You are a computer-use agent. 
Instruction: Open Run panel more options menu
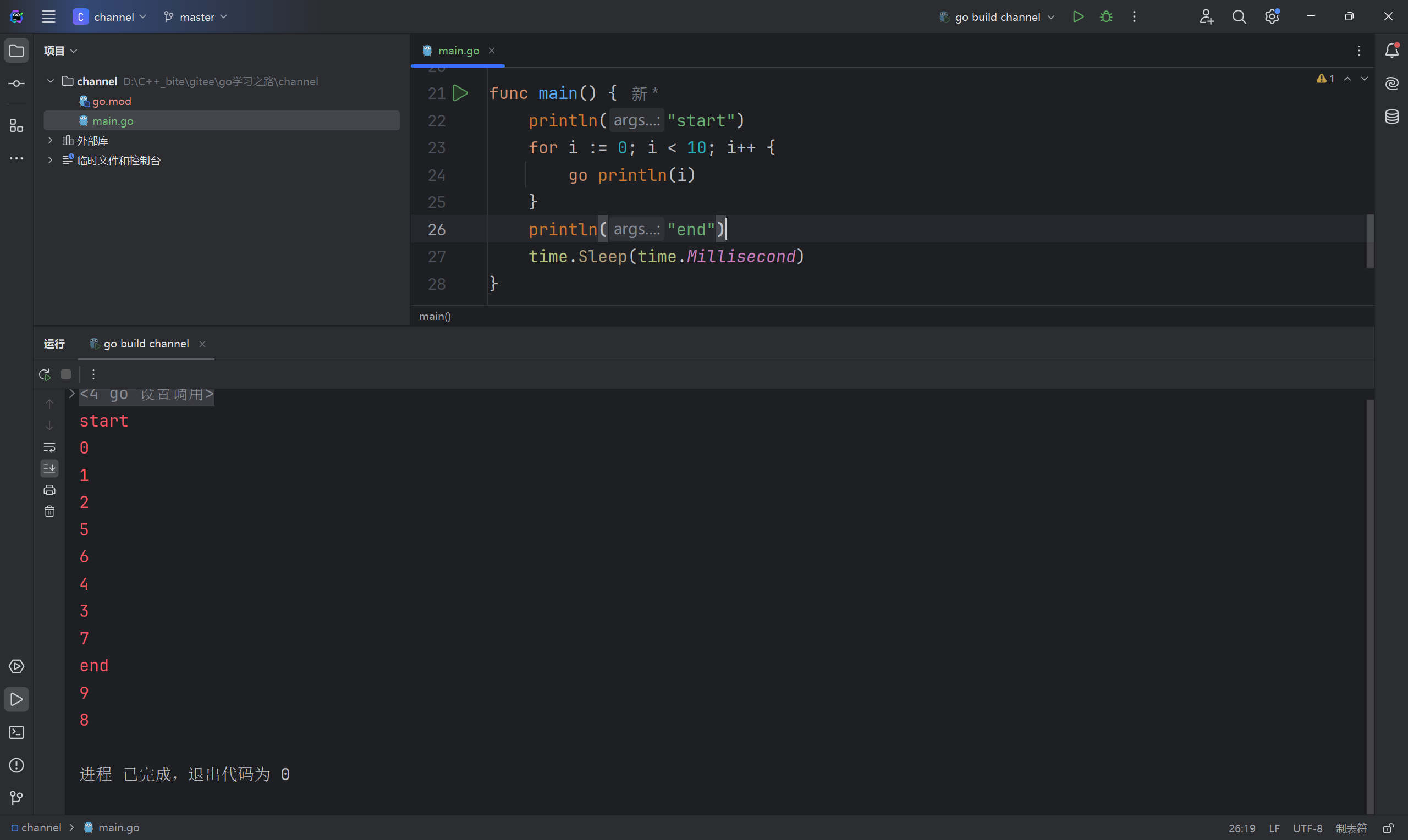click(x=94, y=374)
